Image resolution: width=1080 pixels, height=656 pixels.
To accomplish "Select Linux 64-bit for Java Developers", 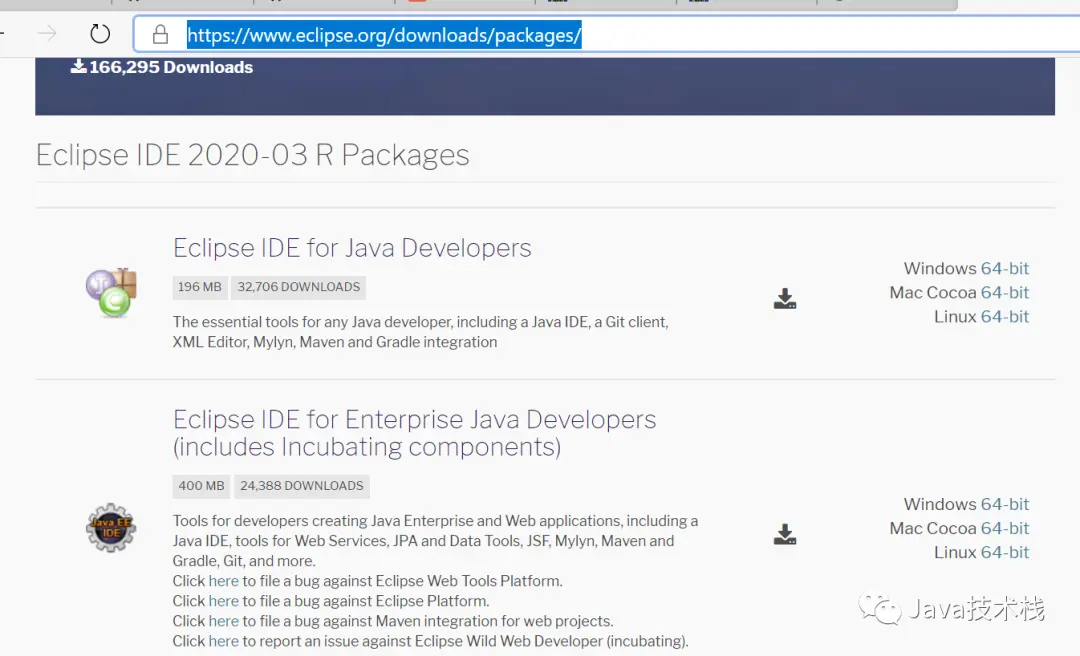I will (x=1004, y=316).
